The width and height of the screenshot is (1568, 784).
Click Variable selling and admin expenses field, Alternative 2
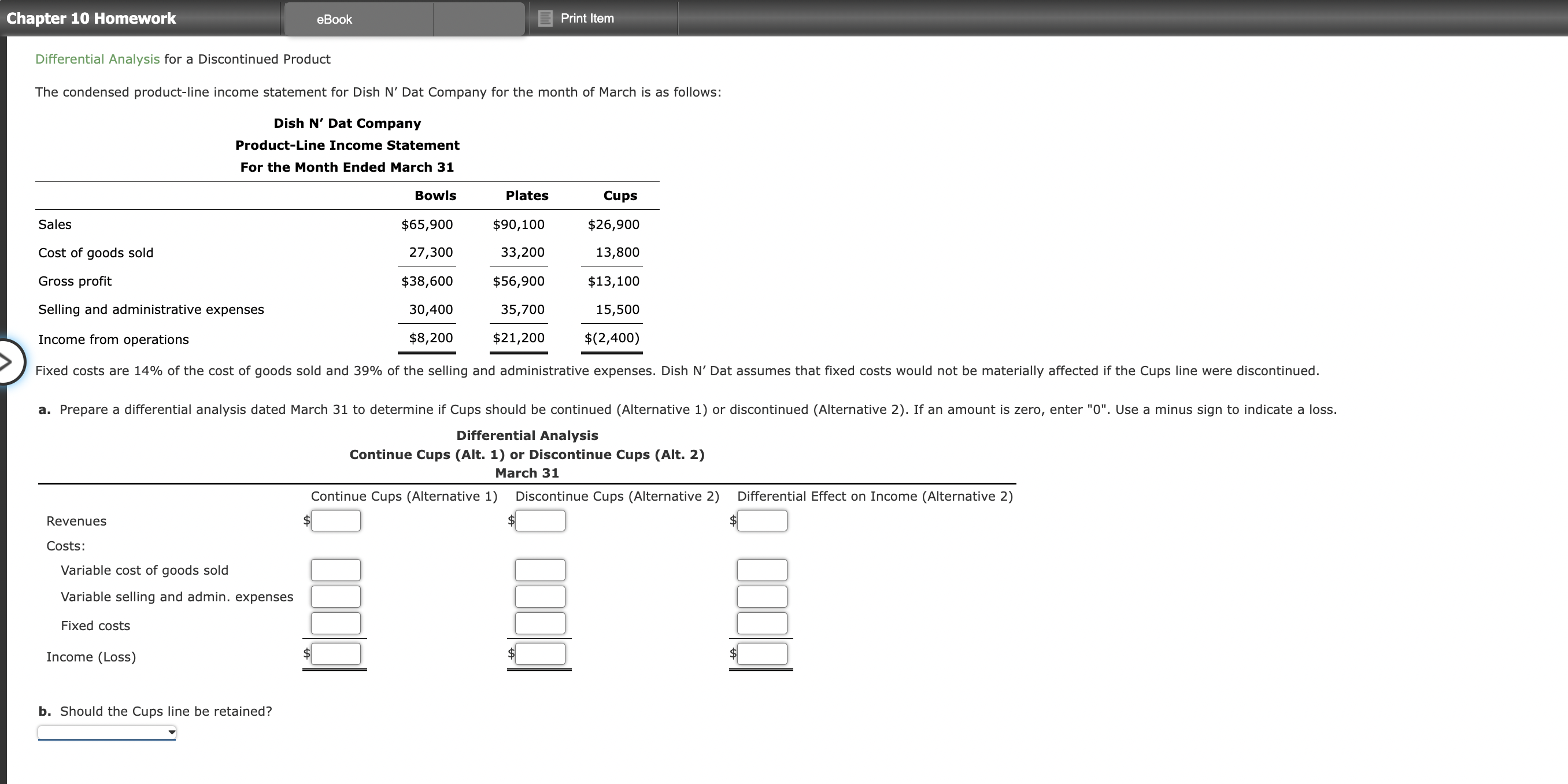540,596
